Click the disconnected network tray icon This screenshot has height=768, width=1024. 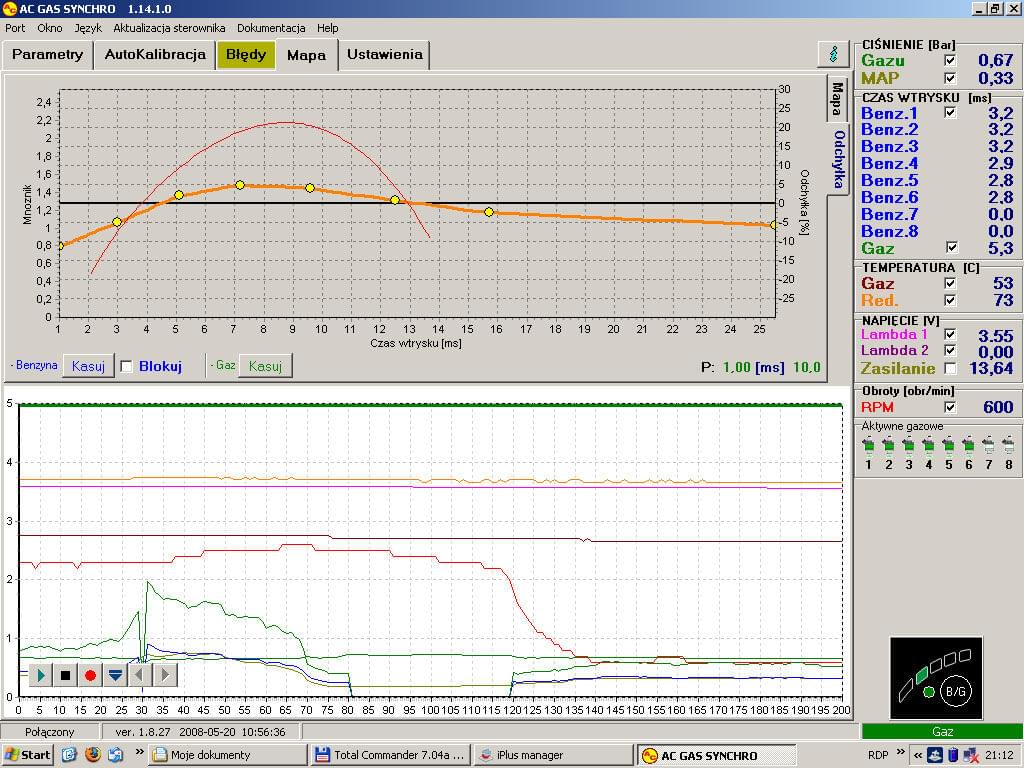pyautogui.click(x=971, y=756)
